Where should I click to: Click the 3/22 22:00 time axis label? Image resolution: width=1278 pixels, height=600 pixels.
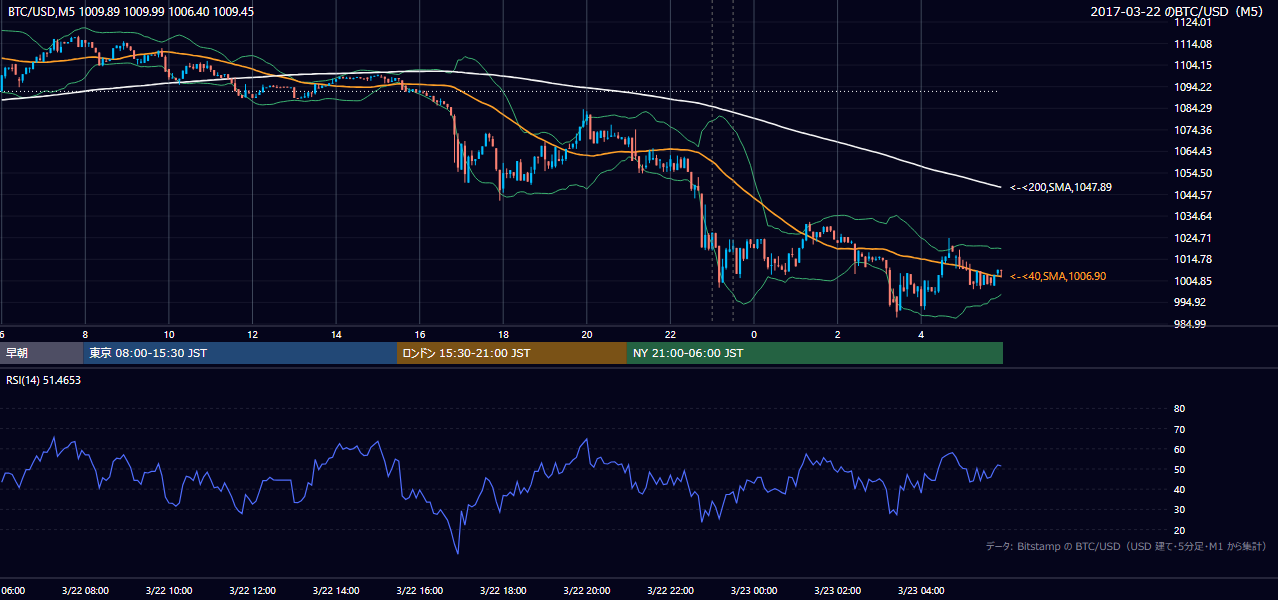[x=670, y=591]
